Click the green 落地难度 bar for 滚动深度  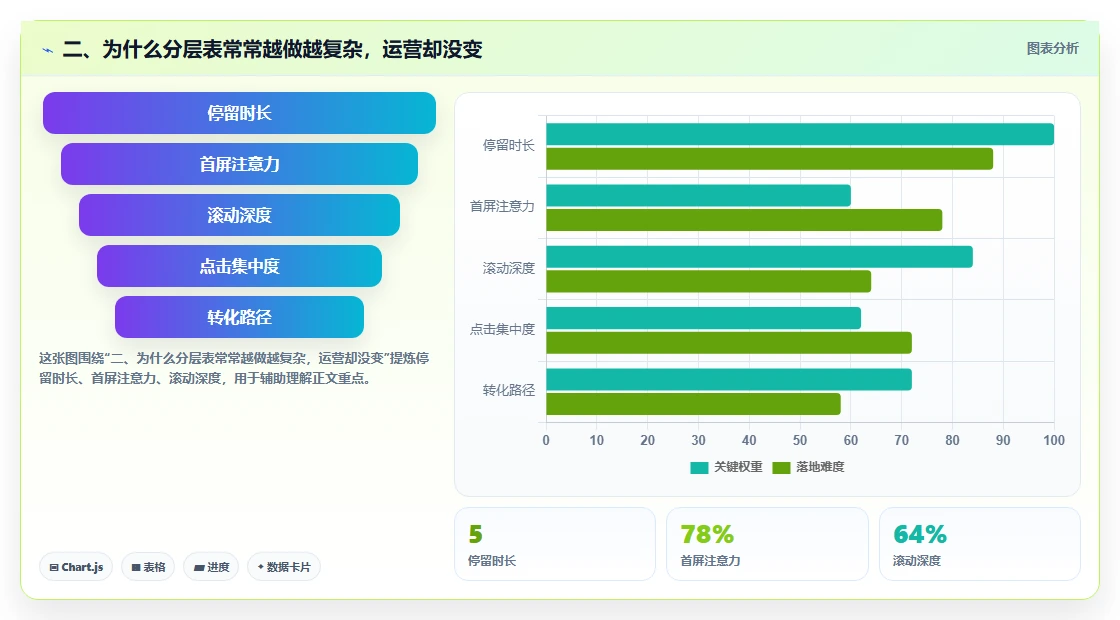709,281
